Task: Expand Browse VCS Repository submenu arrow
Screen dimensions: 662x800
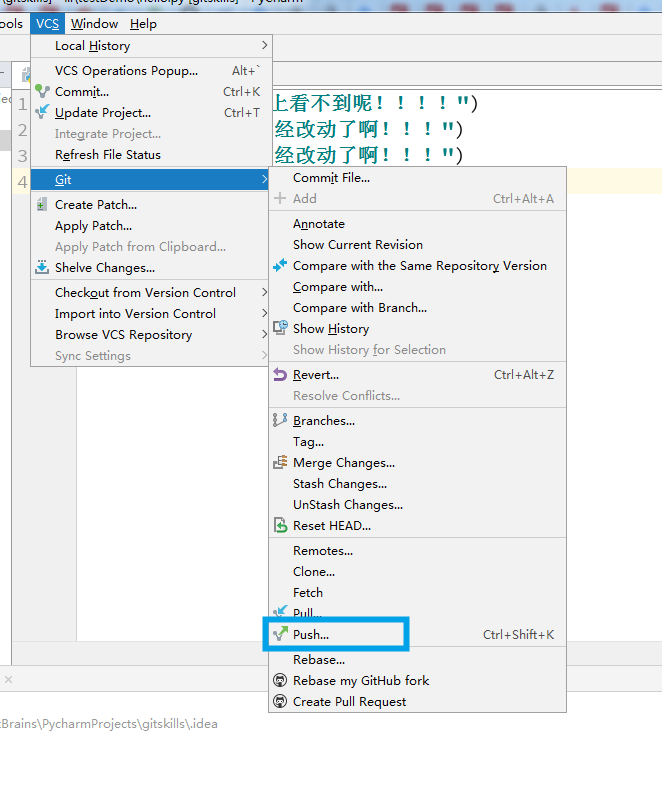Action: pyautogui.click(x=264, y=334)
